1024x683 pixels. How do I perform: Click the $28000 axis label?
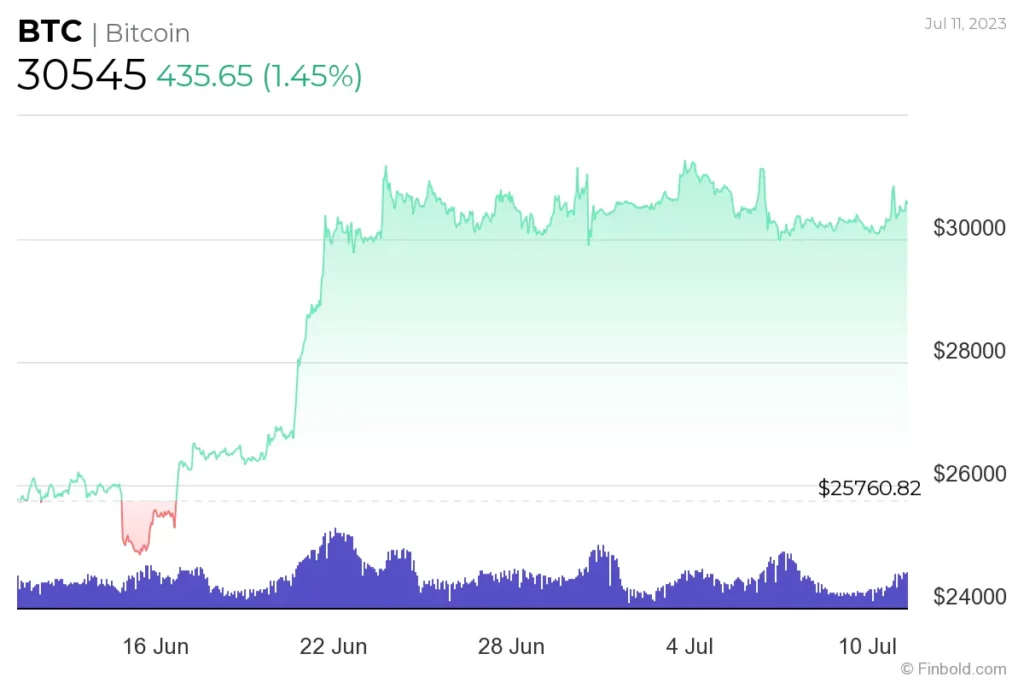[969, 351]
